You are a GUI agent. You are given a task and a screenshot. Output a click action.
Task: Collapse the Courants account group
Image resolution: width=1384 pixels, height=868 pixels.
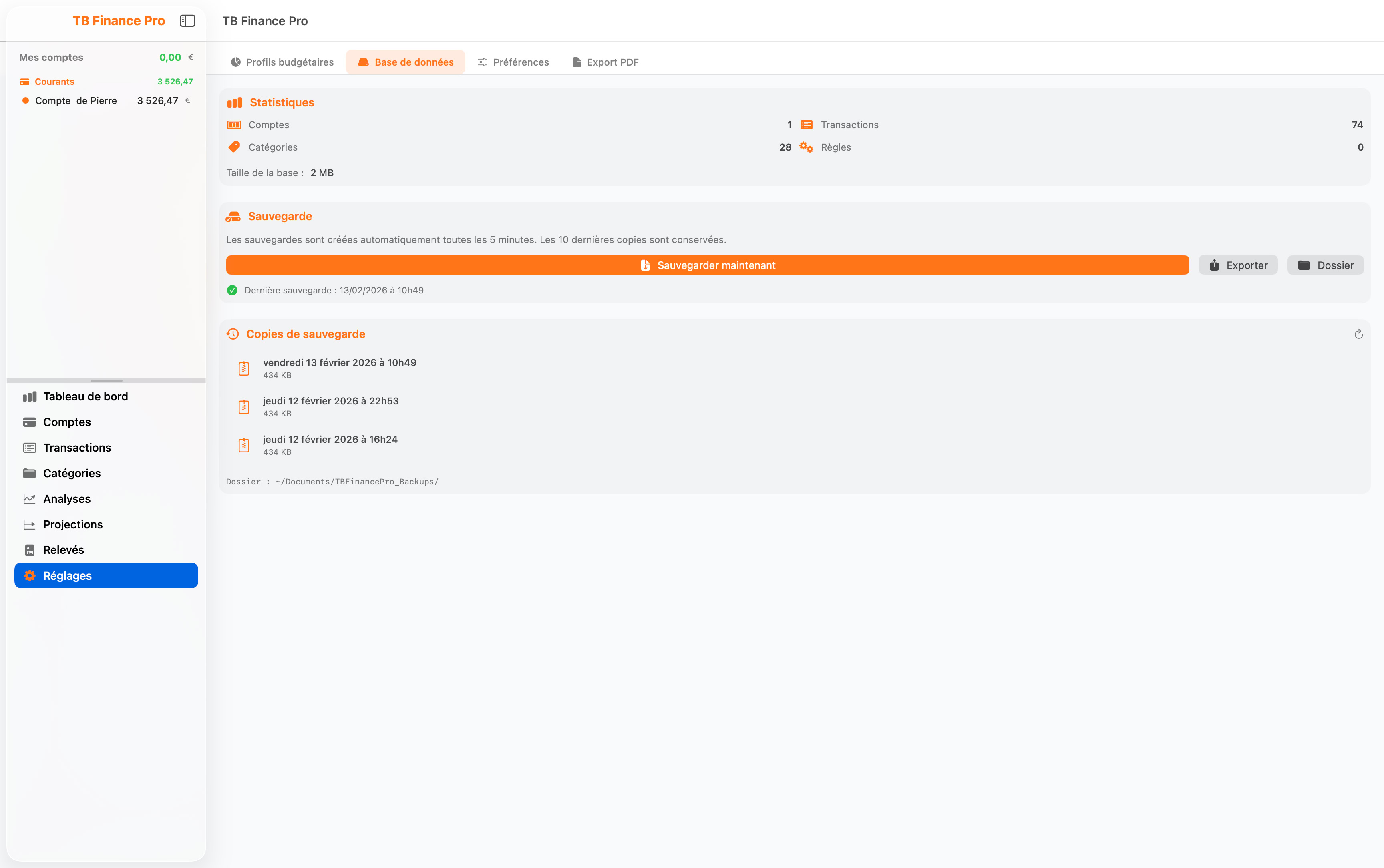click(x=54, y=82)
